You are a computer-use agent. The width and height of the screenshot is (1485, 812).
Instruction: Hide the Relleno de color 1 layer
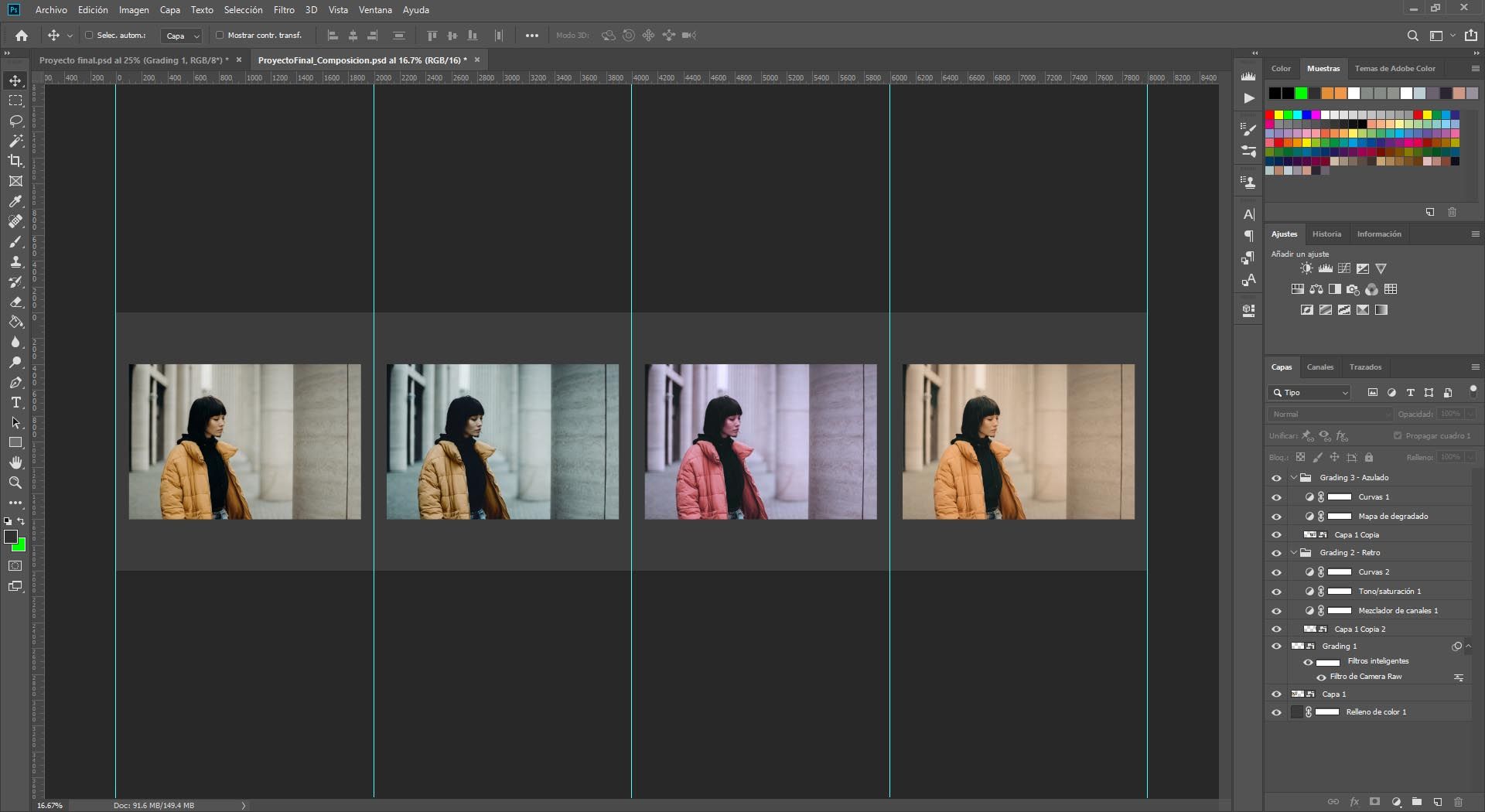(x=1276, y=712)
